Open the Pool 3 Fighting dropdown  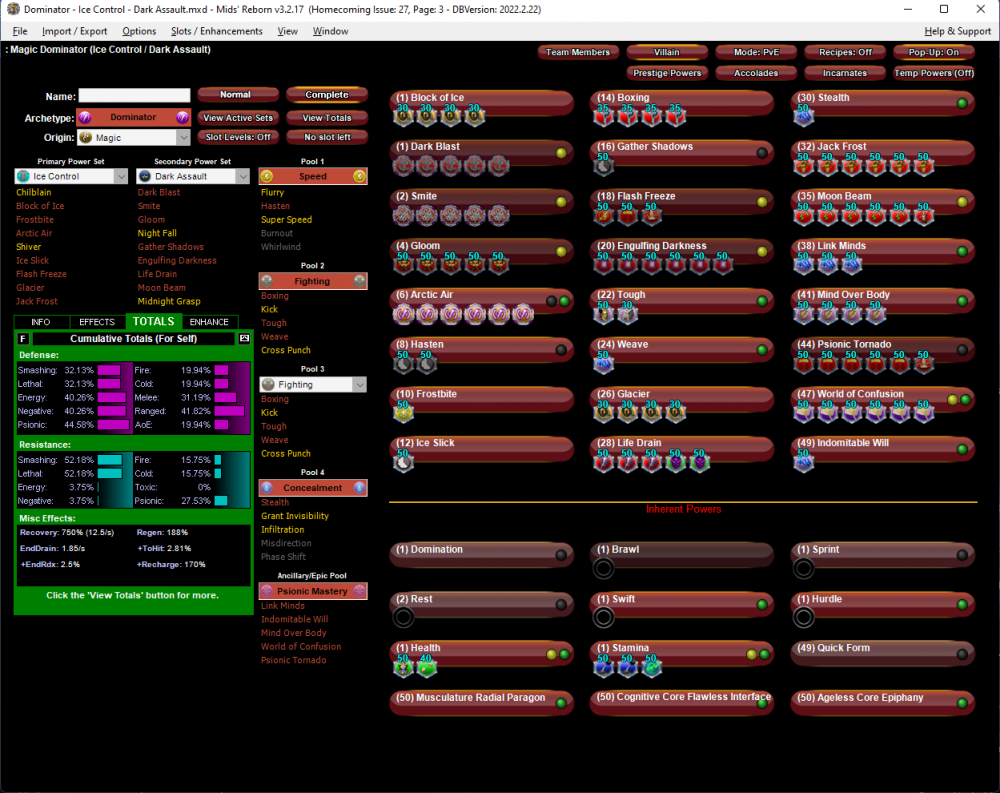tap(313, 384)
